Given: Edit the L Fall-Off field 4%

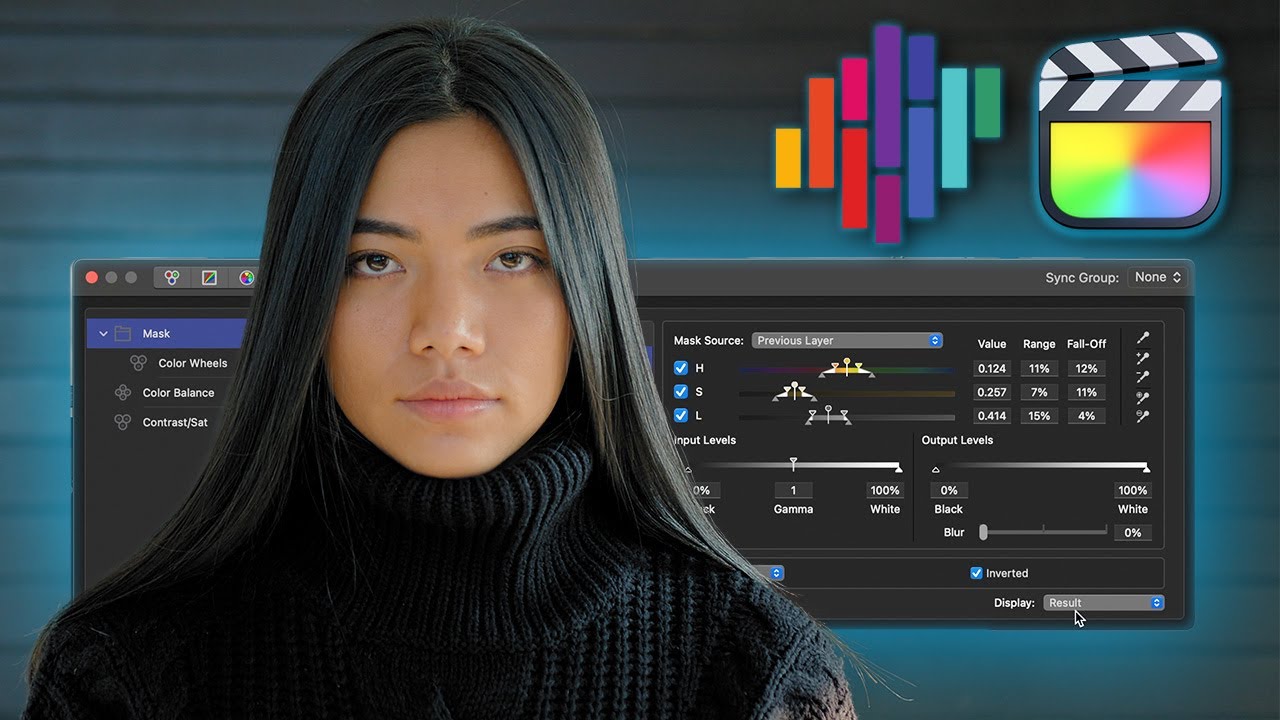Looking at the screenshot, I should tap(1086, 415).
